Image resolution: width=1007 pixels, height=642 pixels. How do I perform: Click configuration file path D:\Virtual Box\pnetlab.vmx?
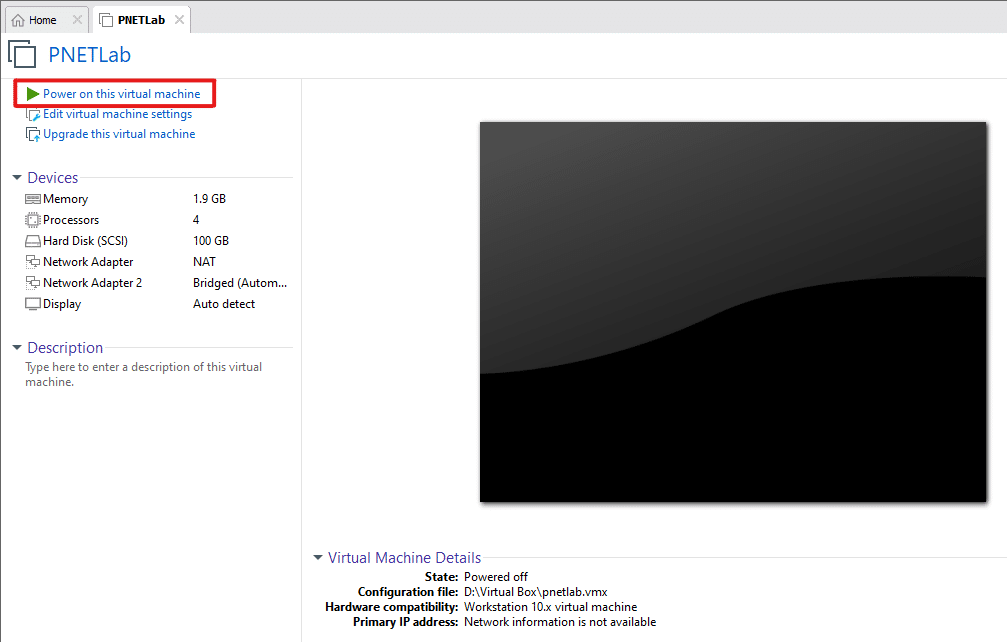(x=536, y=592)
